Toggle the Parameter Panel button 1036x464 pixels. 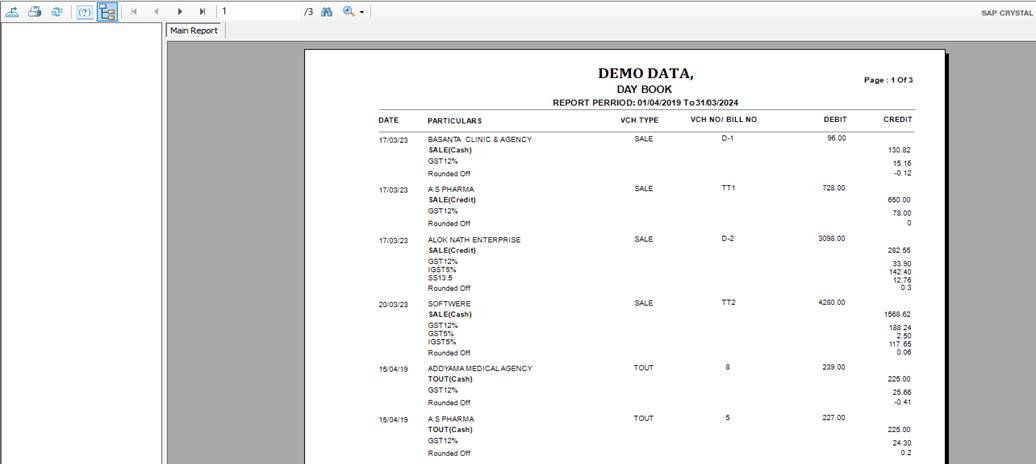(x=86, y=11)
